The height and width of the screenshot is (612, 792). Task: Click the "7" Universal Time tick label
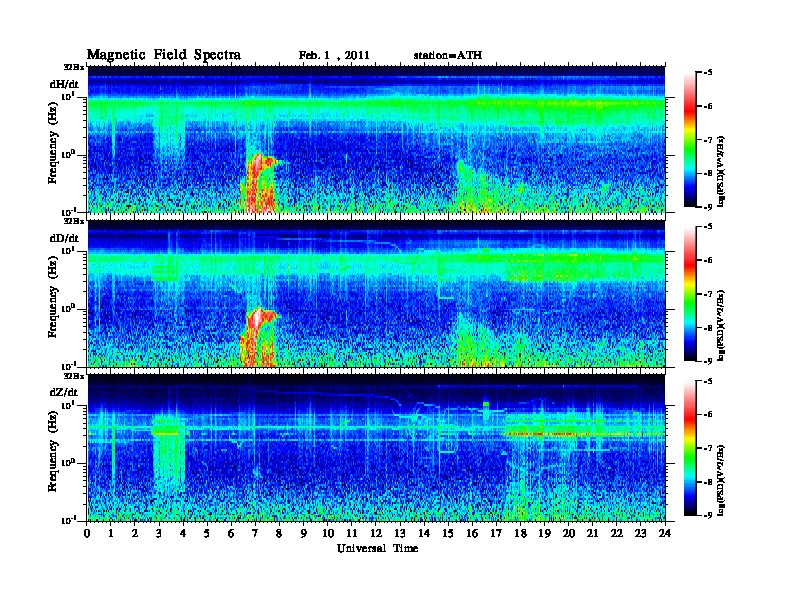pyautogui.click(x=256, y=534)
